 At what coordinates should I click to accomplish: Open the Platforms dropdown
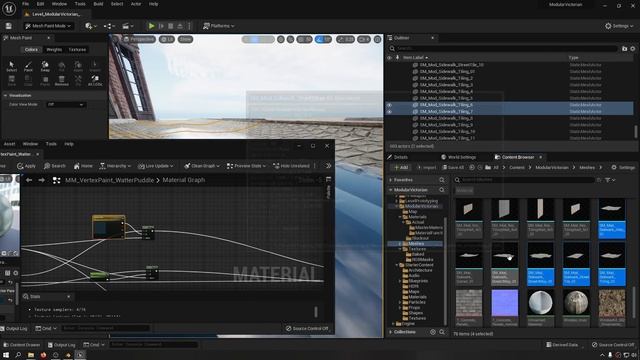point(219,26)
